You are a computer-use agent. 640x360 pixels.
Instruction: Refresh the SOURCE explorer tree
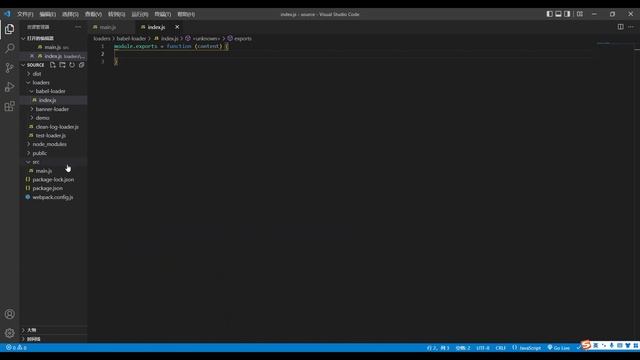[x=72, y=65]
